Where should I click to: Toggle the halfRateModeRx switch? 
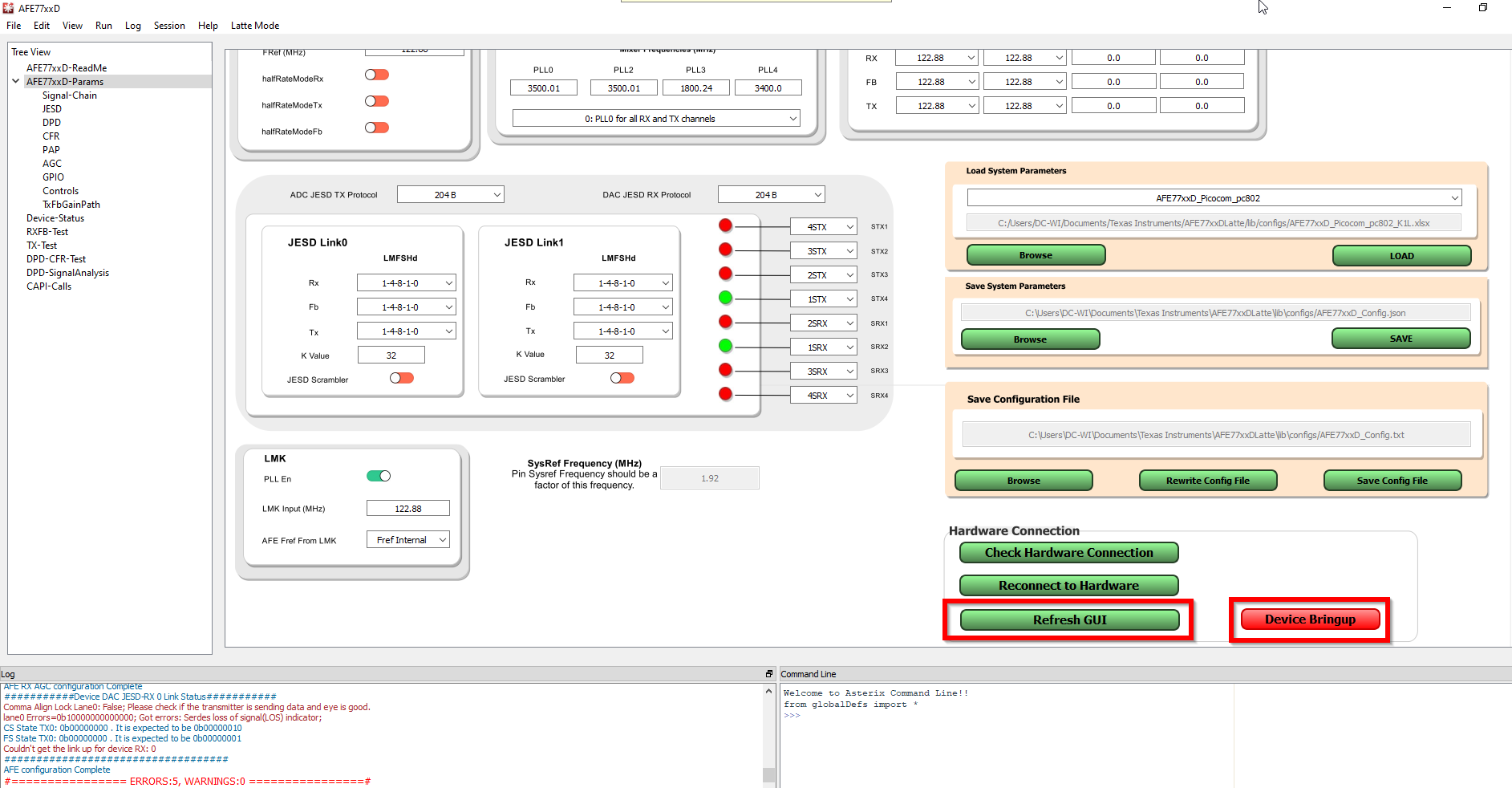tap(377, 75)
